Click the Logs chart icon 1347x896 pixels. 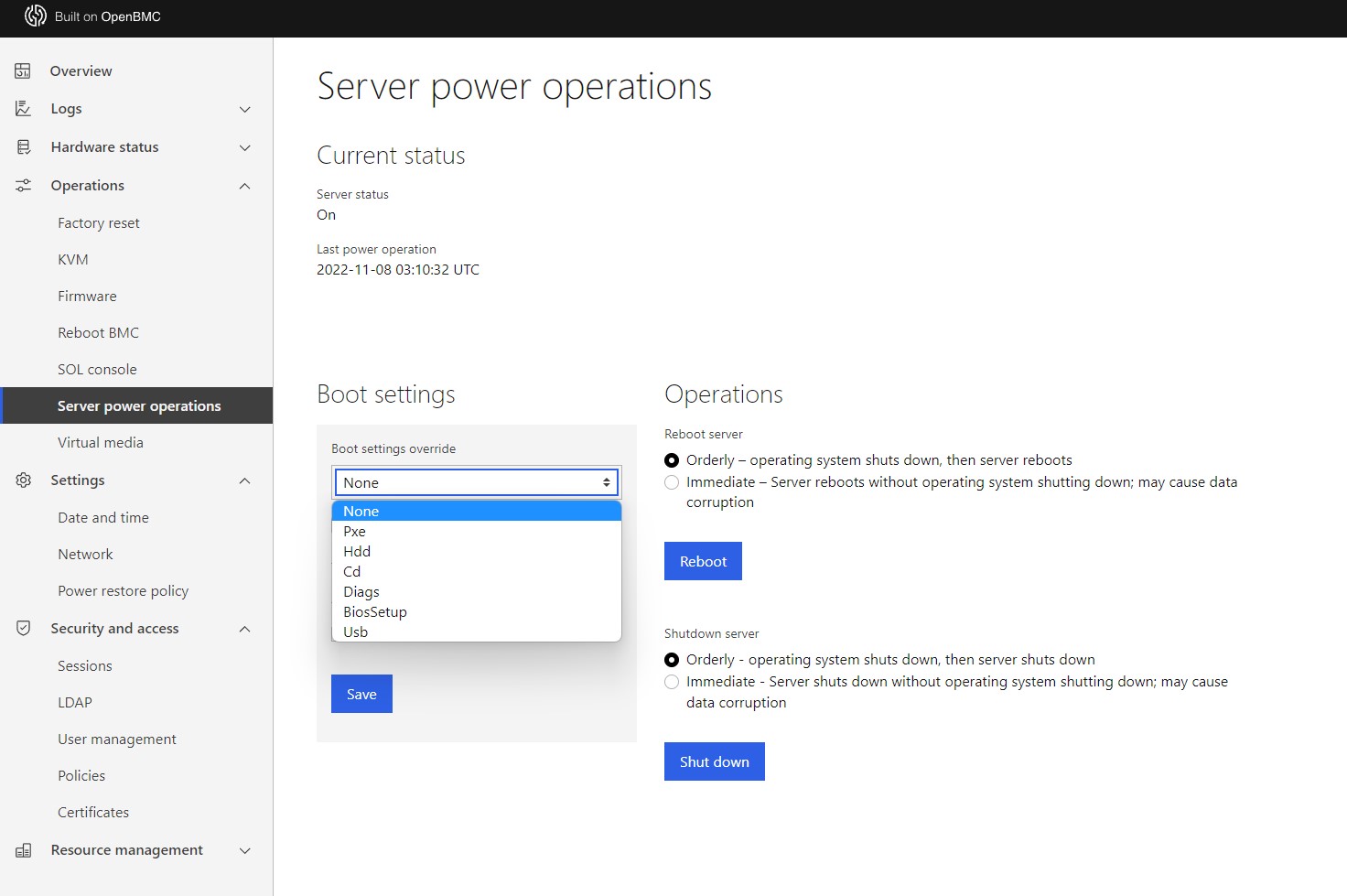[23, 109]
